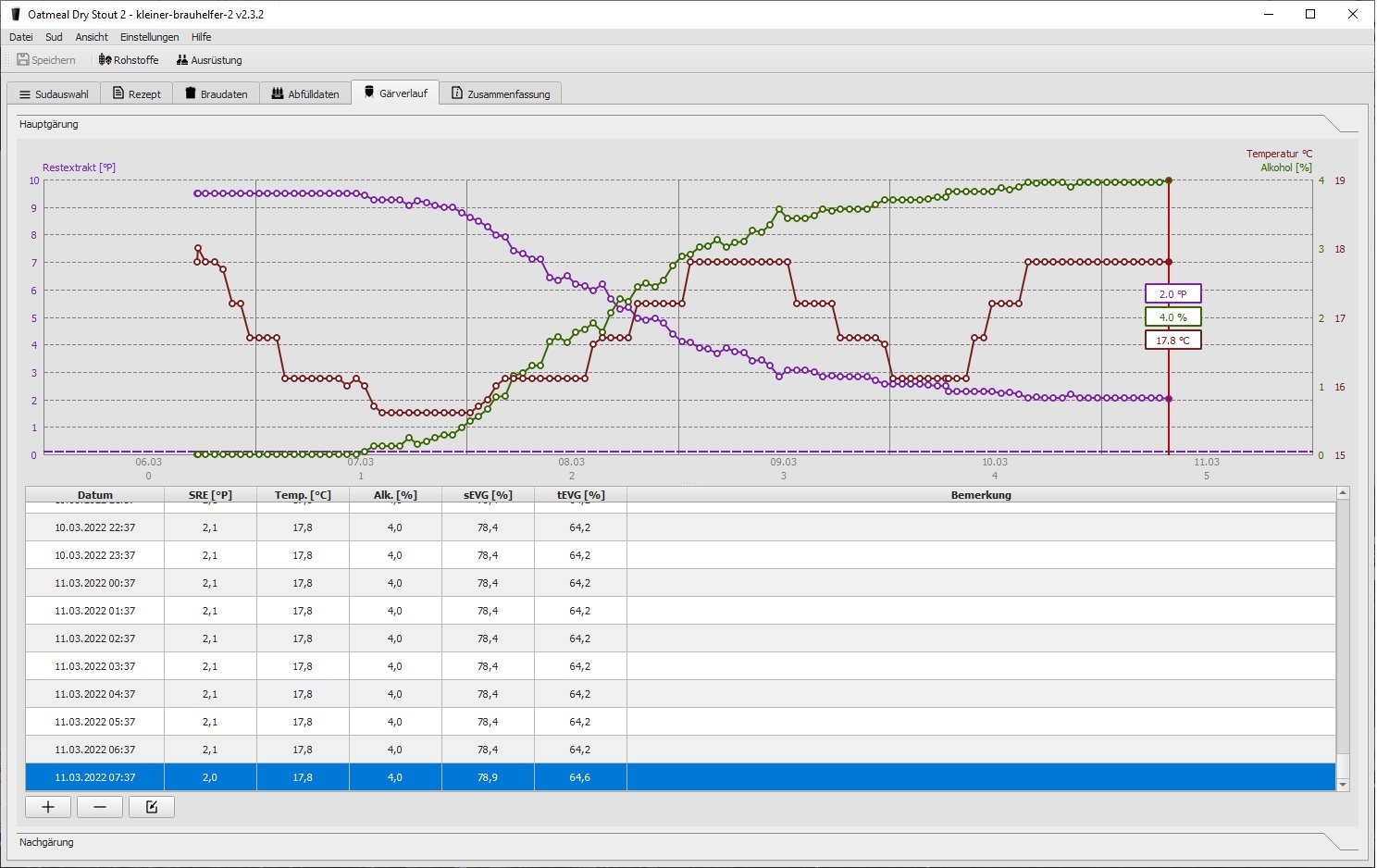
Task: Open Rohstoffe from the toolbar
Action: coord(129,60)
